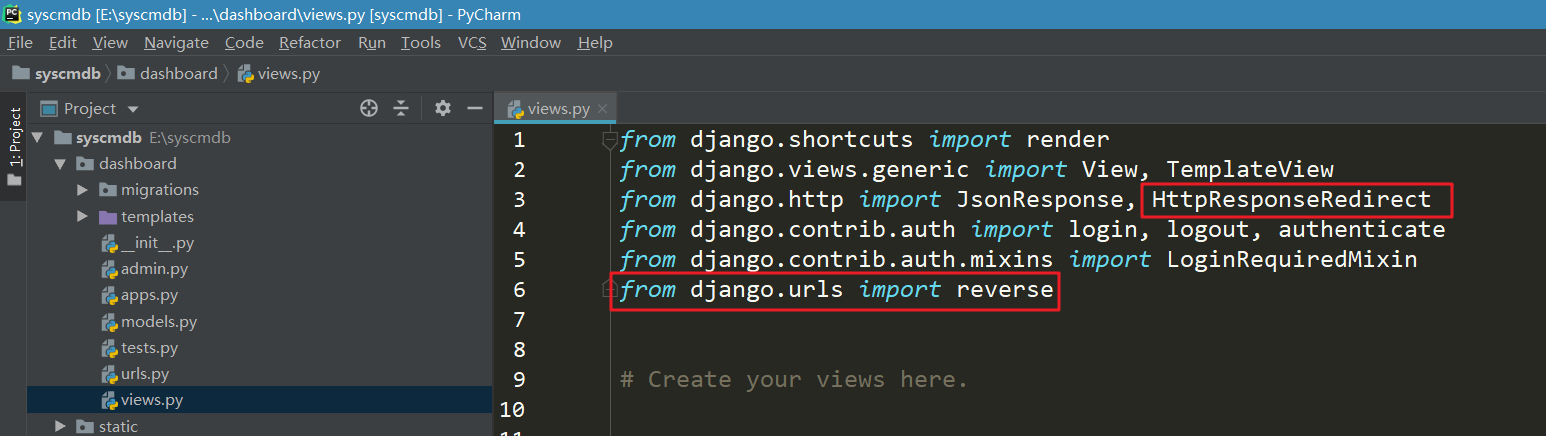Viewport: 1546px width, 436px height.
Task: Open Project panel settings gear
Action: coord(443,108)
